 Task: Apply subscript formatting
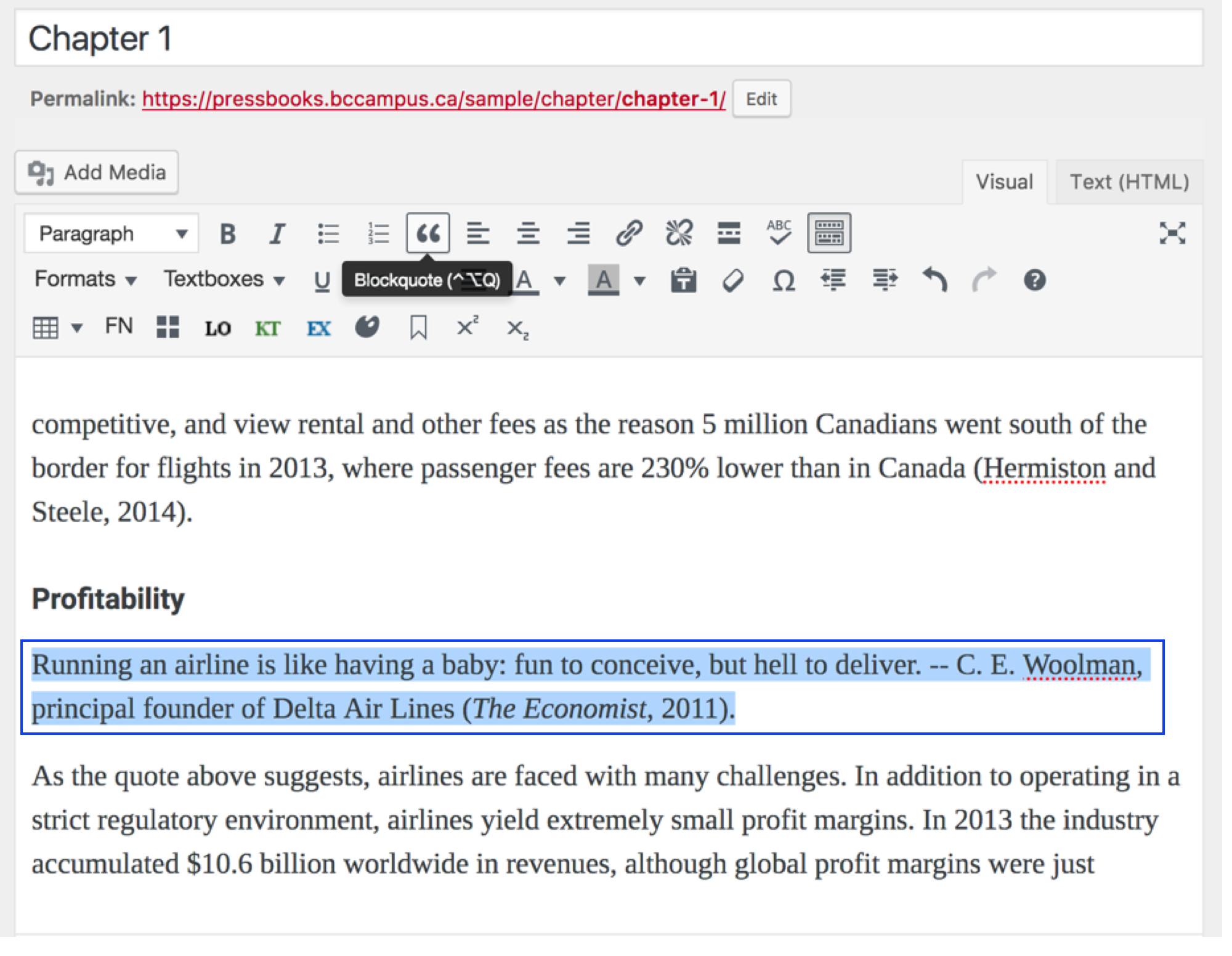(517, 329)
